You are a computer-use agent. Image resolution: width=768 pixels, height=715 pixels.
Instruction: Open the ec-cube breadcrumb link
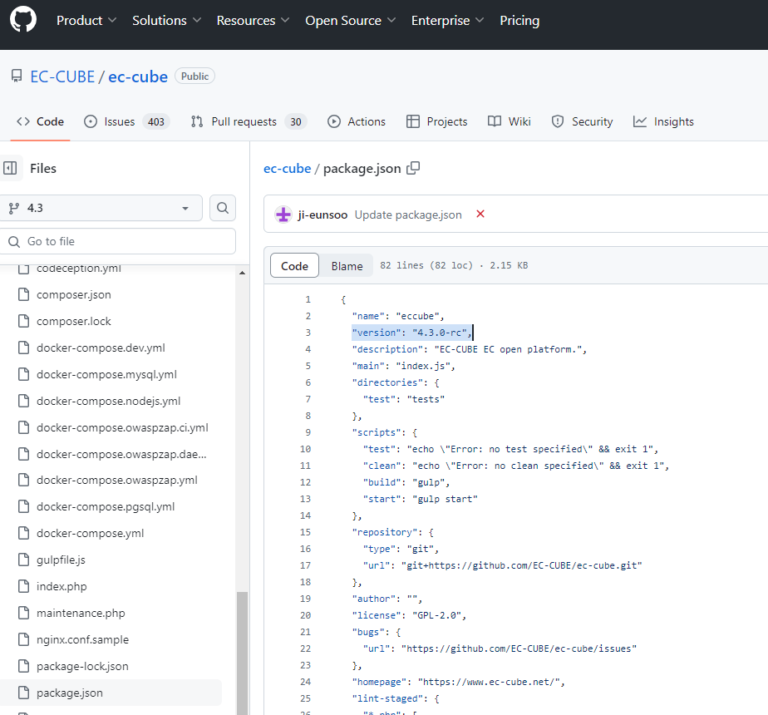coord(287,168)
